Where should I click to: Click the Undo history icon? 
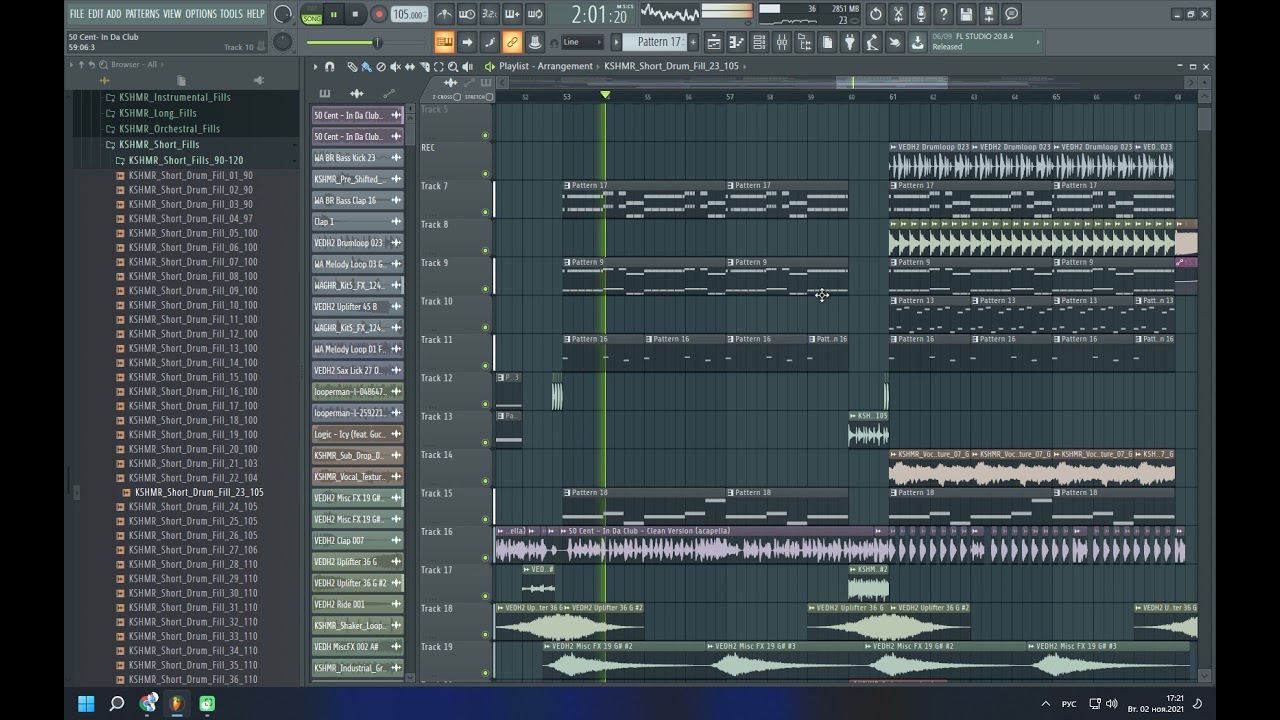[875, 14]
